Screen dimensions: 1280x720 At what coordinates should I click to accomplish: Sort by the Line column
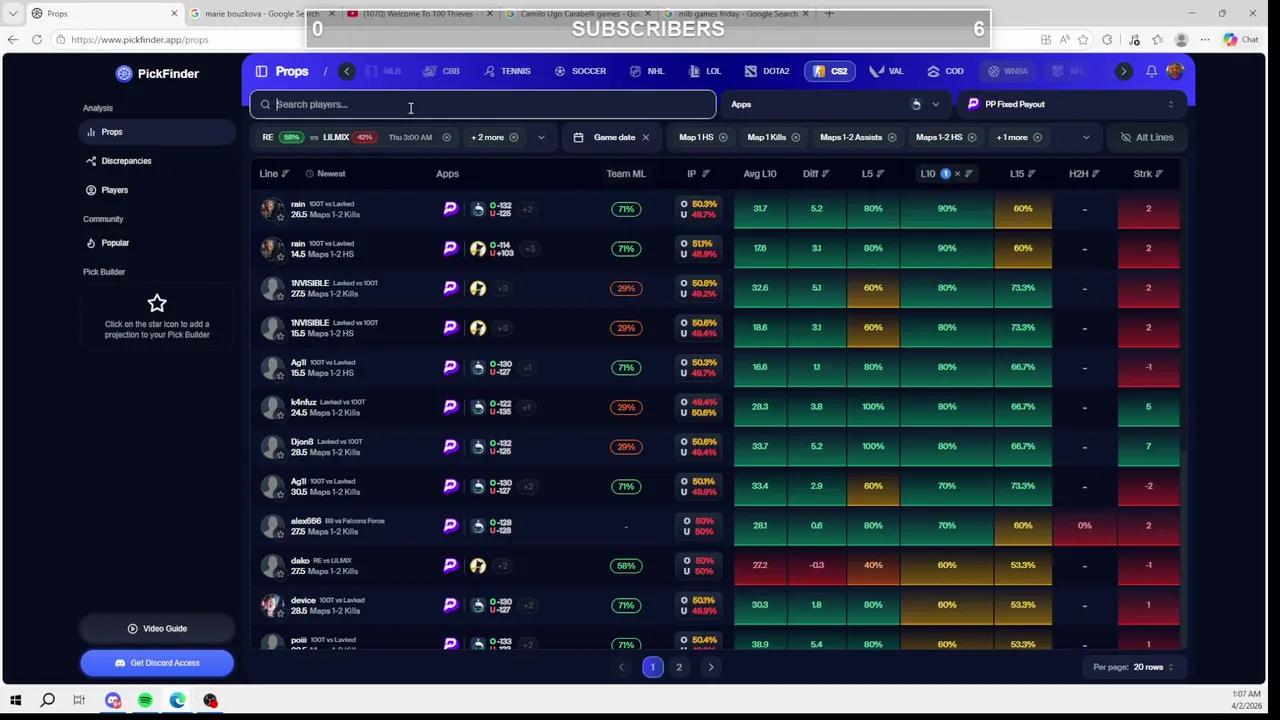(x=274, y=174)
